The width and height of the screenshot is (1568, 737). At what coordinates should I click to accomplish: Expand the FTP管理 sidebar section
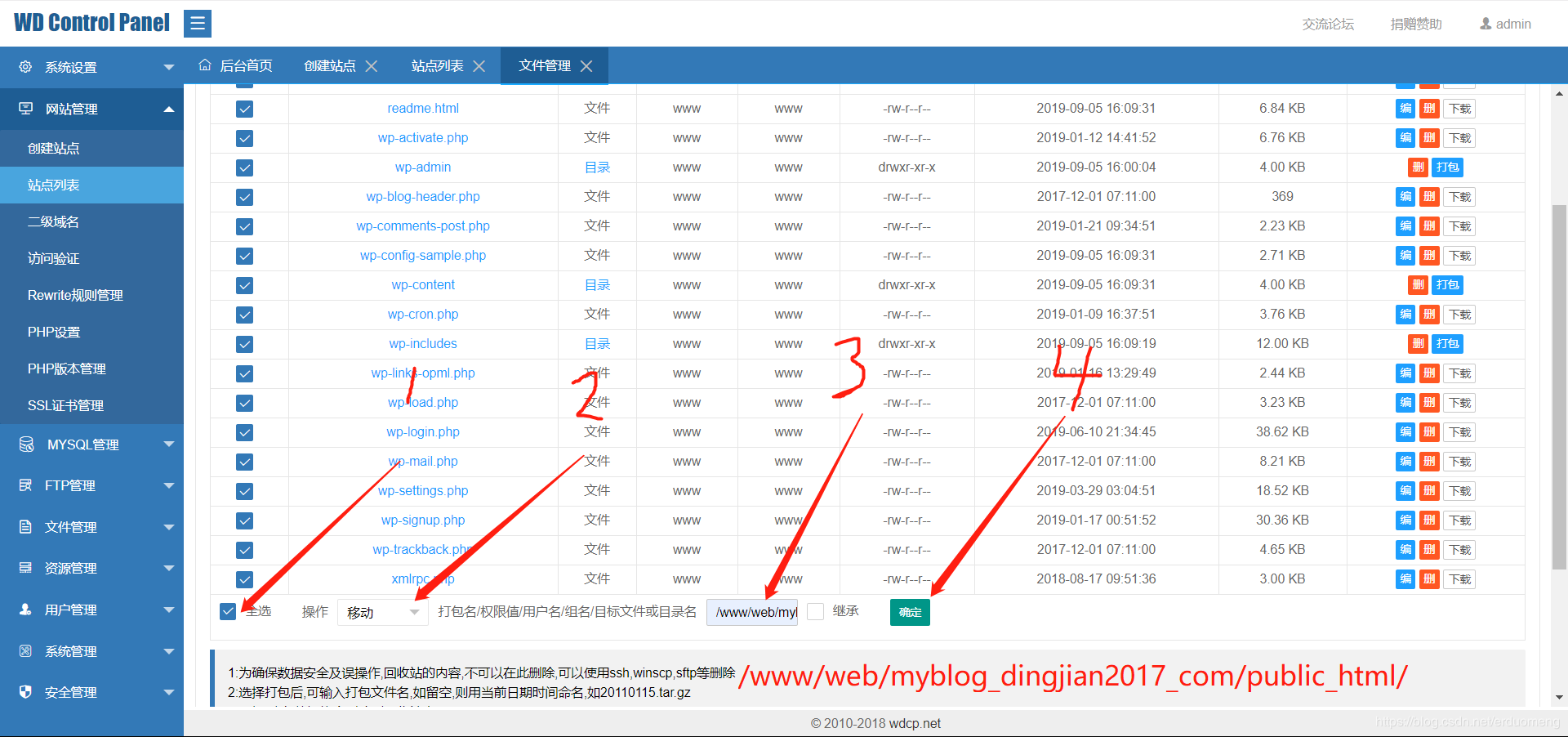[169, 485]
